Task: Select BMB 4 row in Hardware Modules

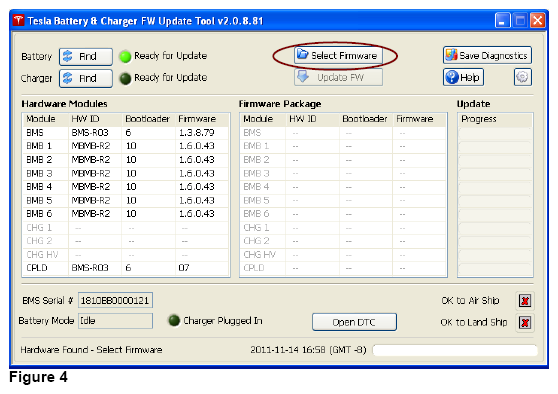Action: (126, 187)
